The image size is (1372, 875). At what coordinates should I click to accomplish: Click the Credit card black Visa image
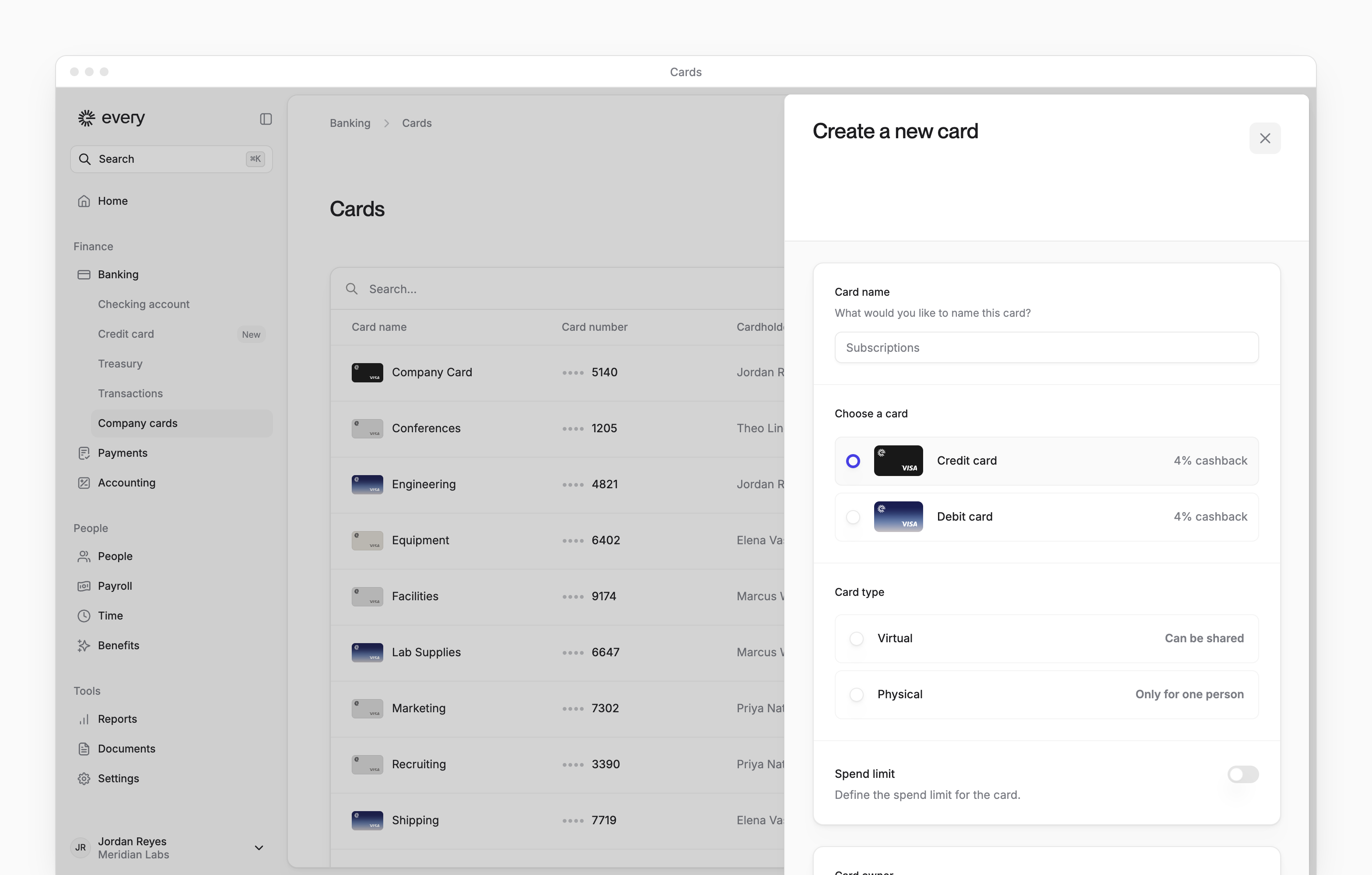click(898, 461)
